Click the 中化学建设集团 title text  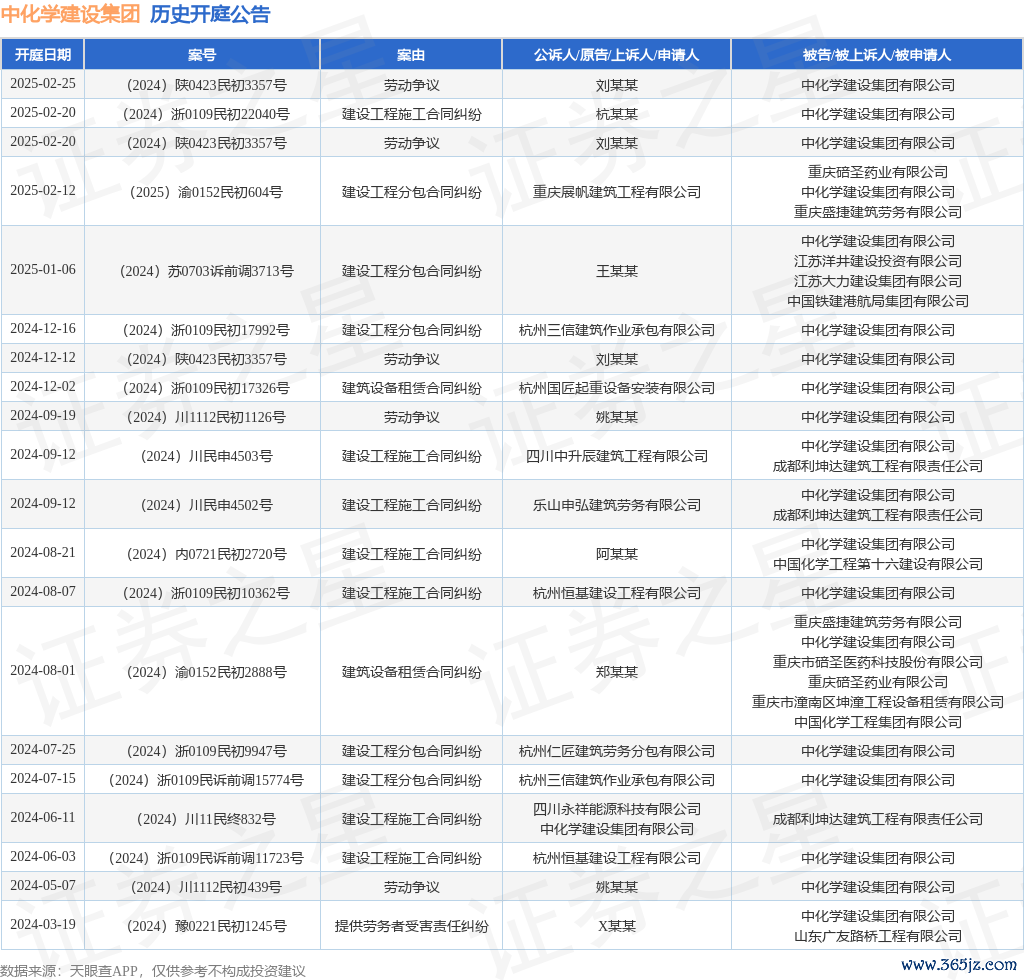click(71, 14)
